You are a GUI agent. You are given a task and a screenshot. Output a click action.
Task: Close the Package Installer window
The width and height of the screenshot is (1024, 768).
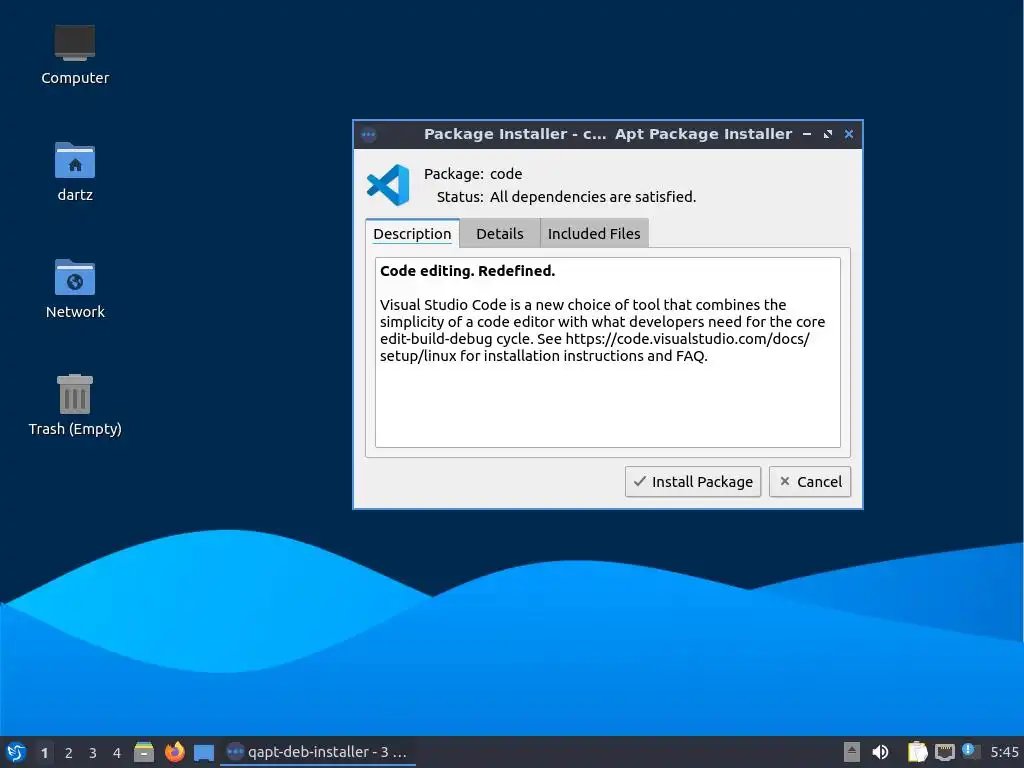pos(848,134)
